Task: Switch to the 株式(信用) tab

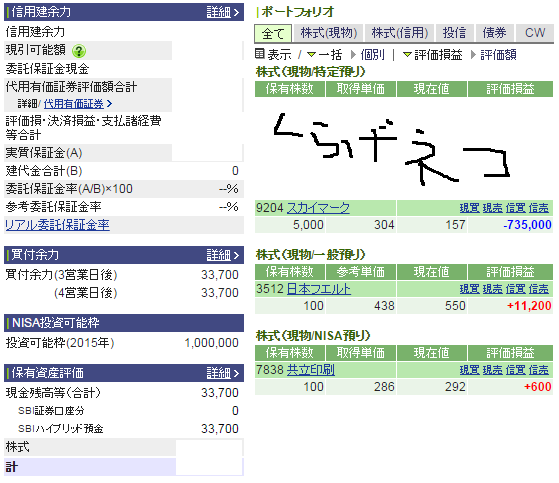Action: (400, 33)
